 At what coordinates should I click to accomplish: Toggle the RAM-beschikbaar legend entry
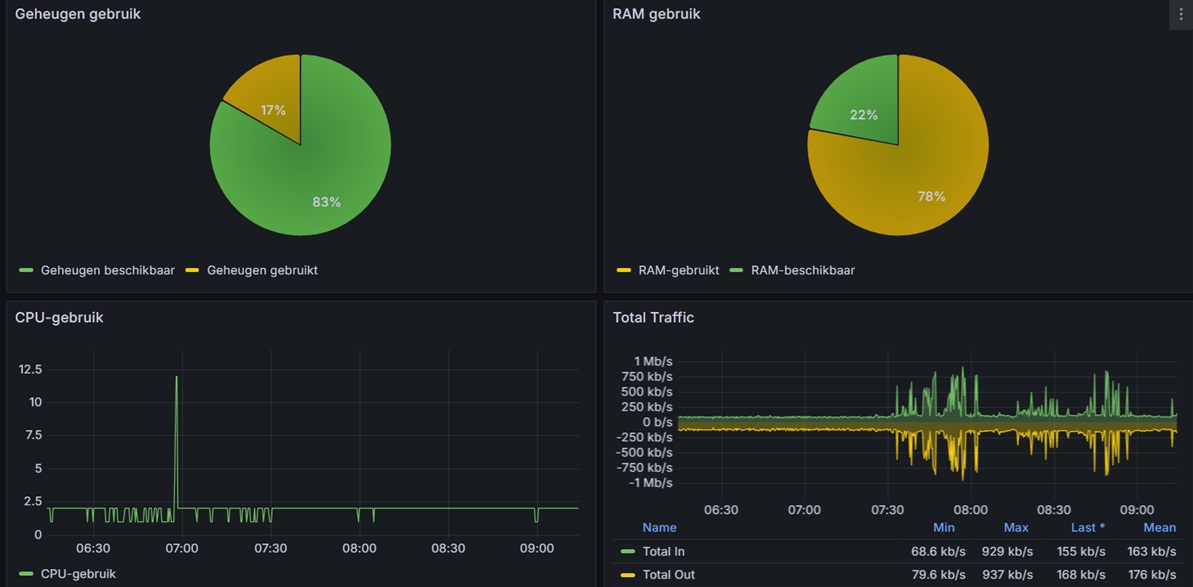[x=802, y=270]
